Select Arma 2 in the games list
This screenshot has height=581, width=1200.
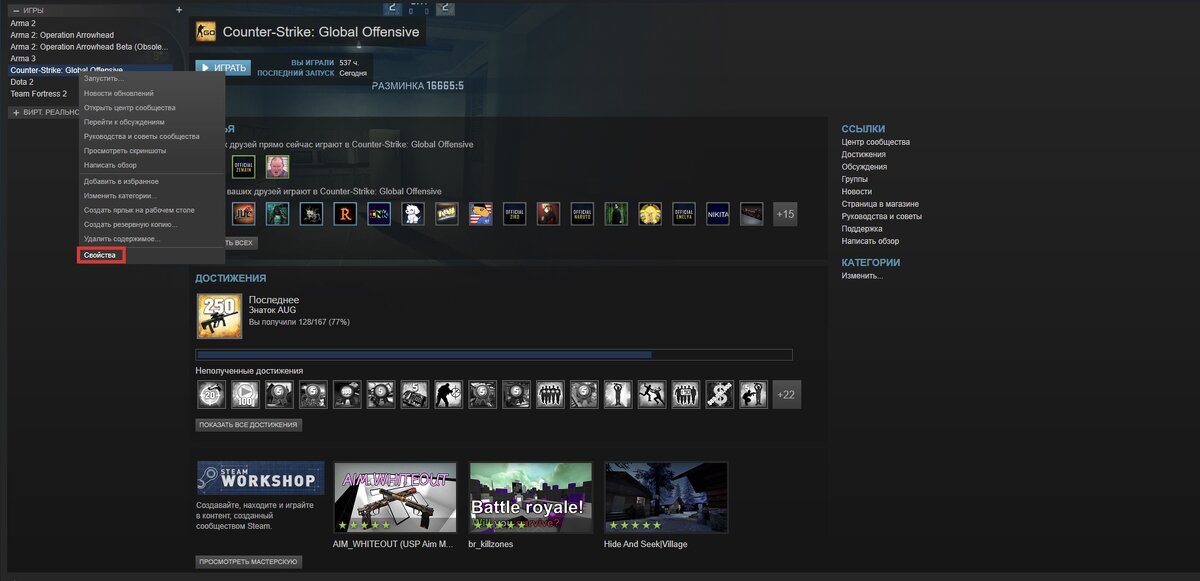point(23,23)
